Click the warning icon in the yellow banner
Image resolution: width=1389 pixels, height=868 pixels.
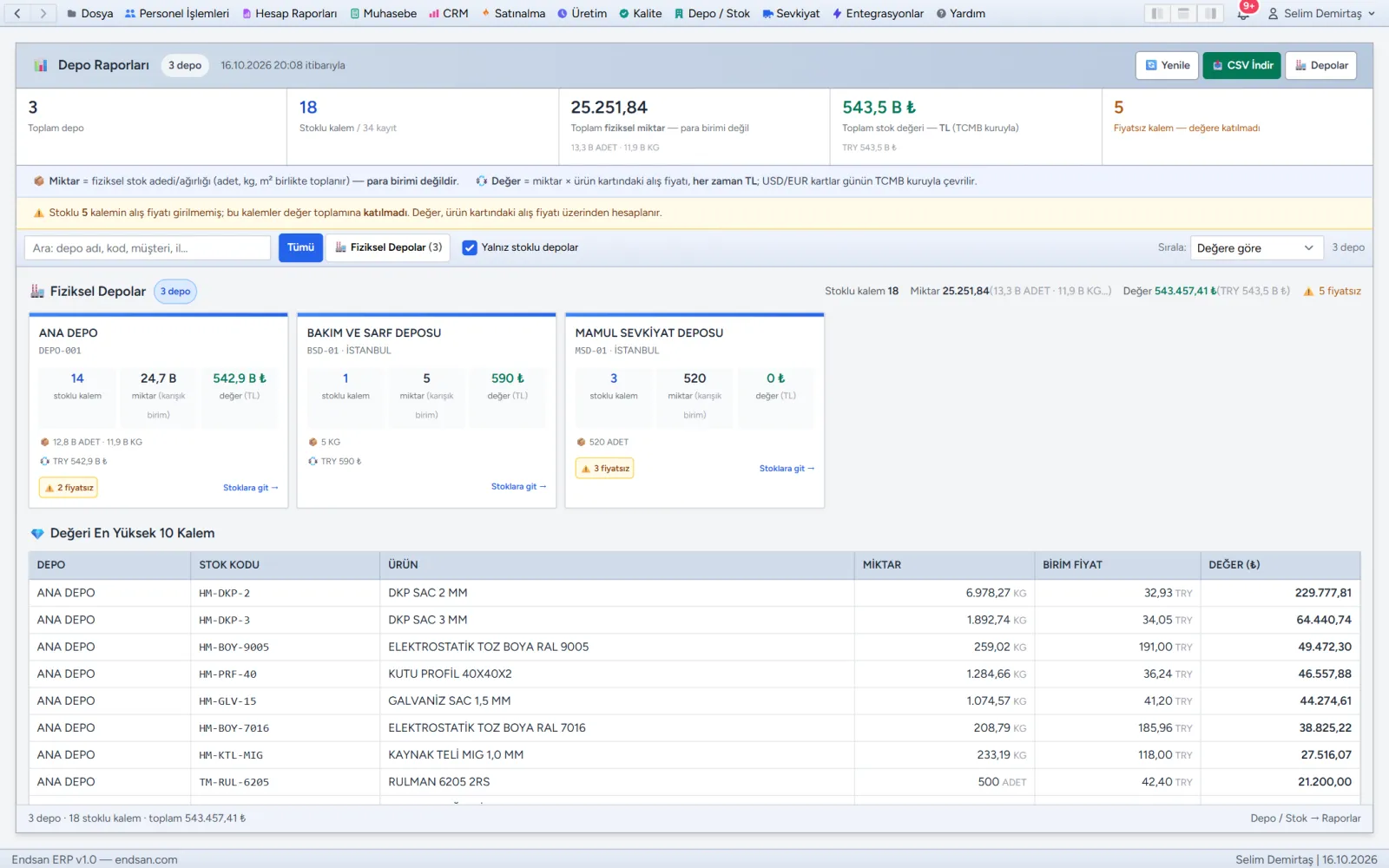(x=39, y=213)
